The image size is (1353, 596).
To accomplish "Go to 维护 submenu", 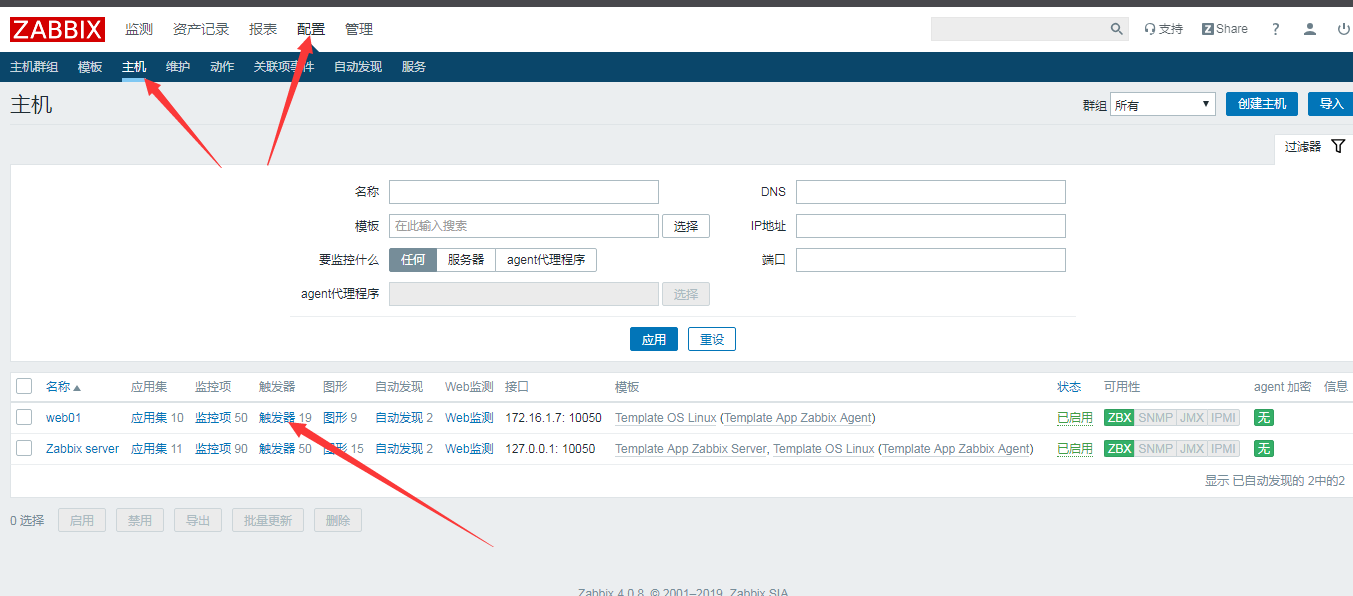I will [x=178, y=67].
